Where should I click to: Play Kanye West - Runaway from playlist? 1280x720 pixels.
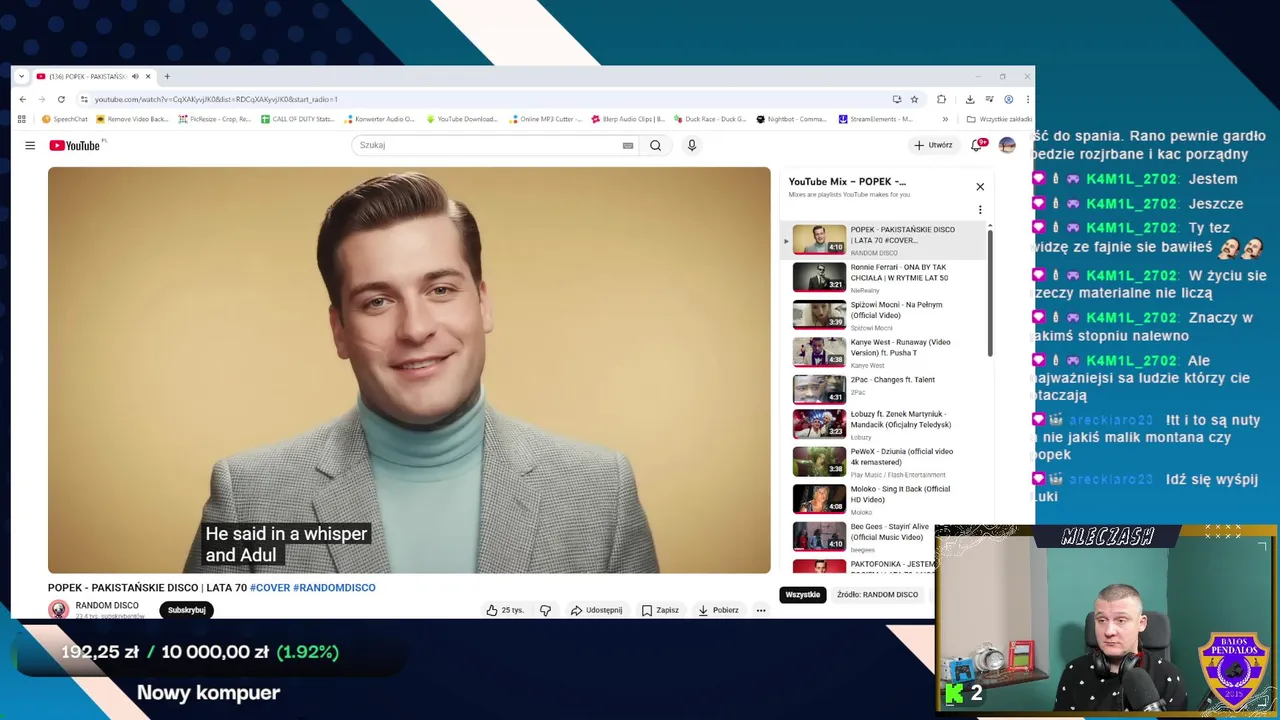click(884, 352)
